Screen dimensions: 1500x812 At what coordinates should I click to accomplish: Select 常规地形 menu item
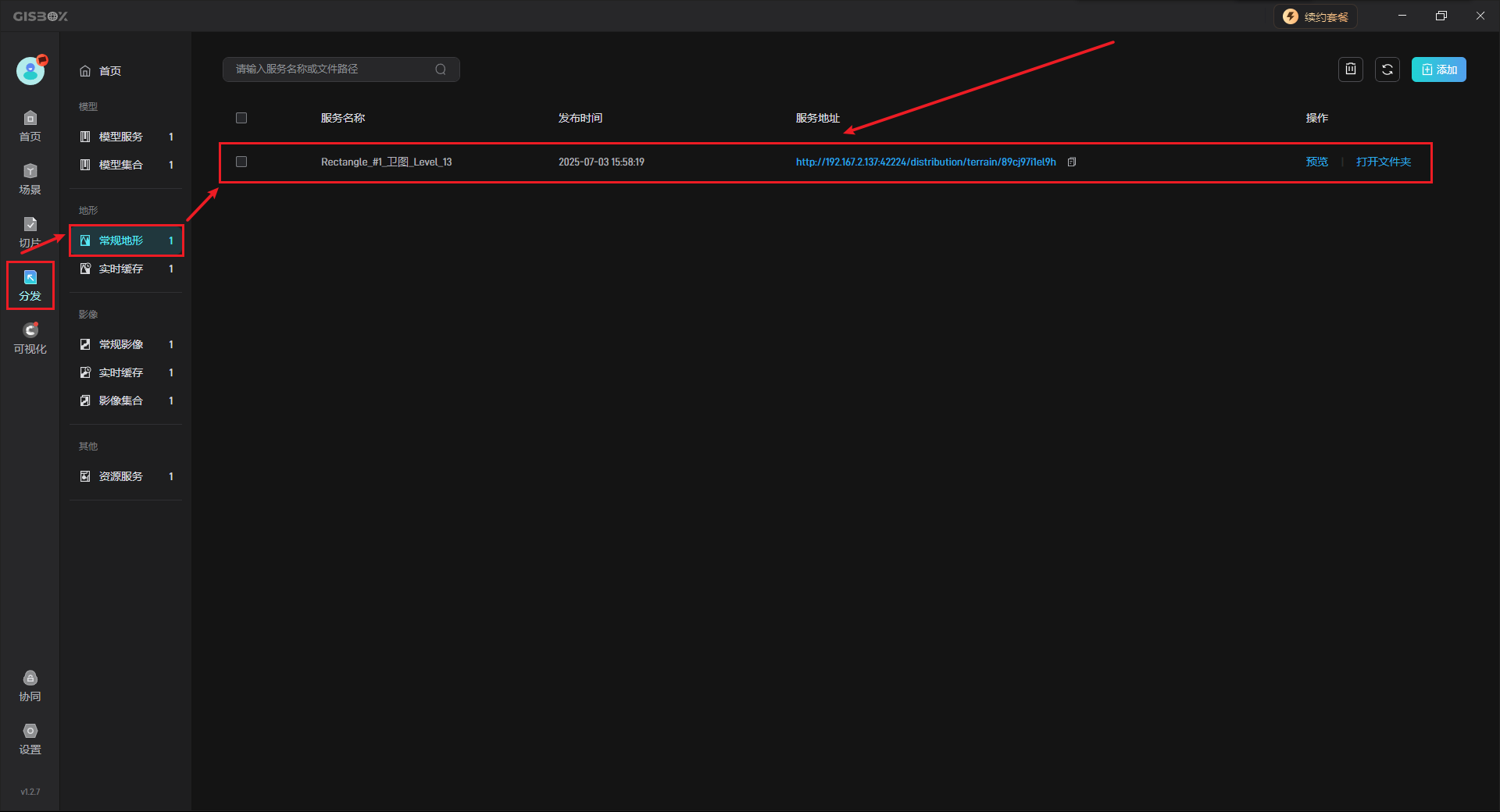(x=127, y=240)
